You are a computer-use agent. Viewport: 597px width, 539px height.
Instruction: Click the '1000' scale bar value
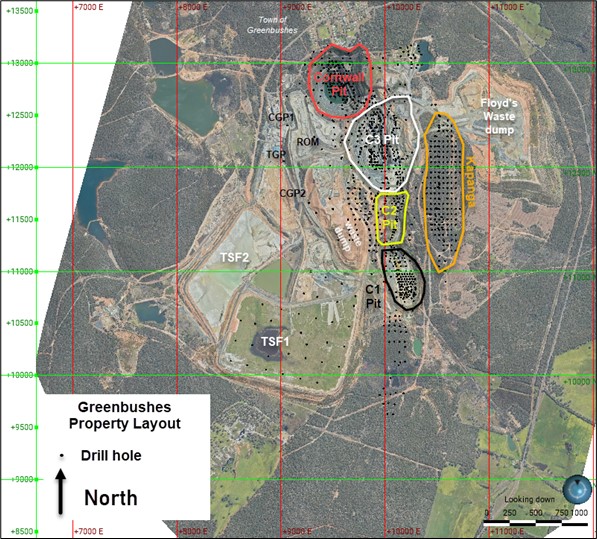point(579,513)
